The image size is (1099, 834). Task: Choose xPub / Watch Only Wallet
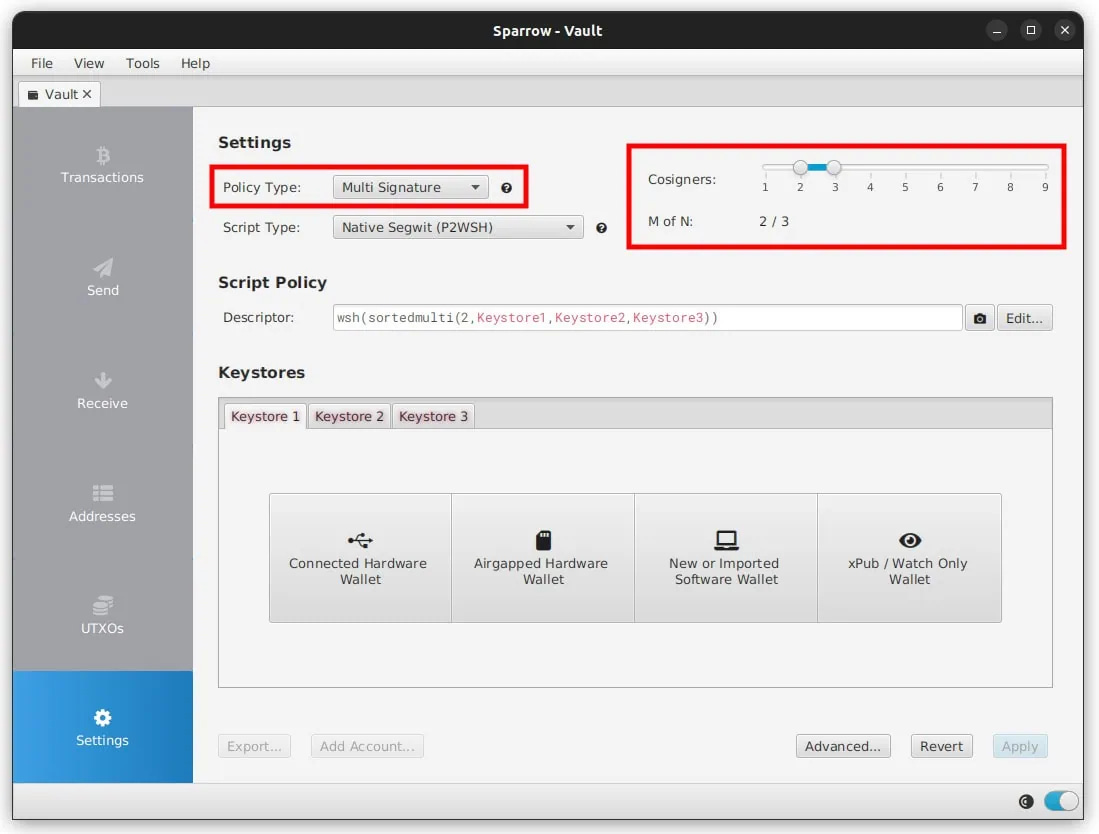[909, 558]
